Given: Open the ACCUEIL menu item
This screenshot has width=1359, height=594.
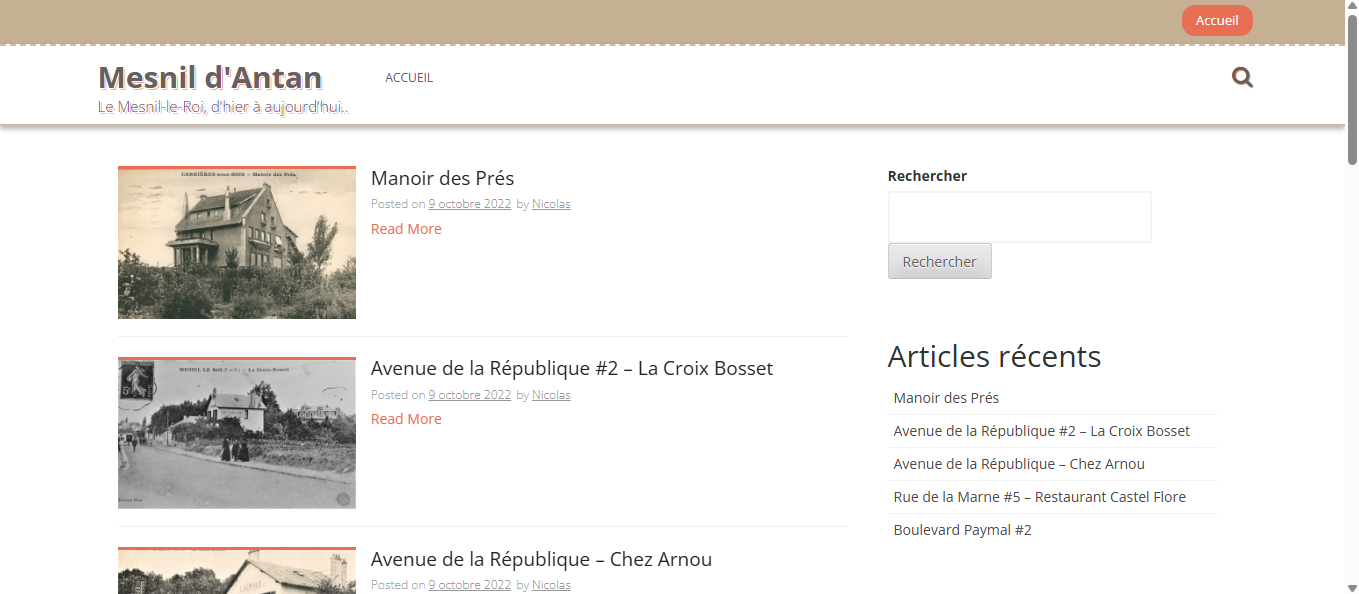Looking at the screenshot, I should tap(409, 77).
